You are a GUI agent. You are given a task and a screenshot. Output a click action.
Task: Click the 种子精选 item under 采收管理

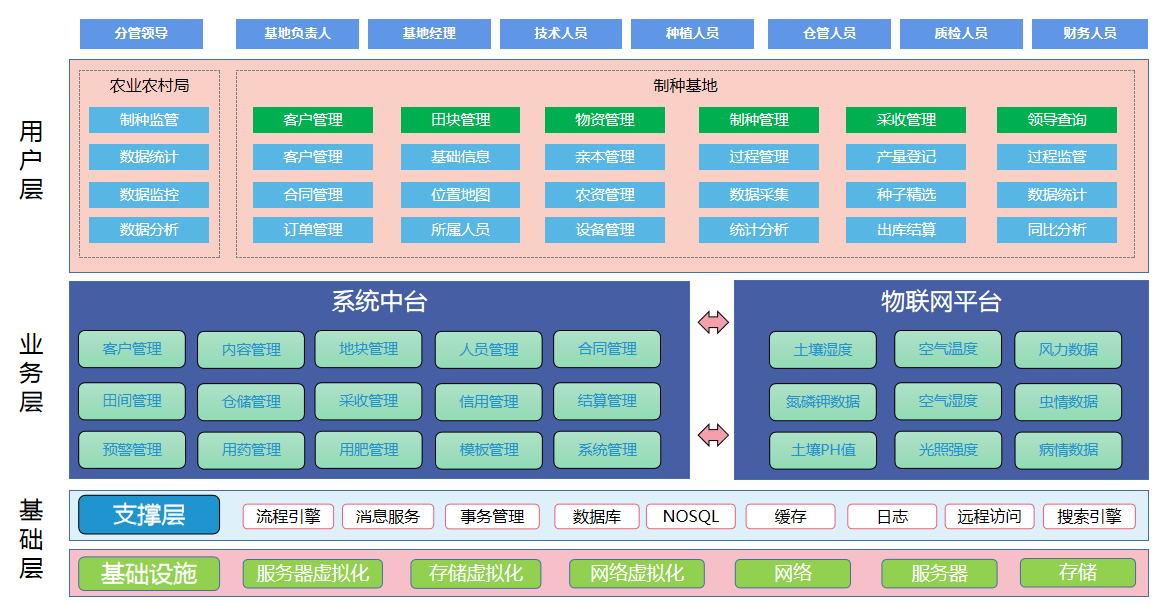pyautogui.click(x=905, y=194)
